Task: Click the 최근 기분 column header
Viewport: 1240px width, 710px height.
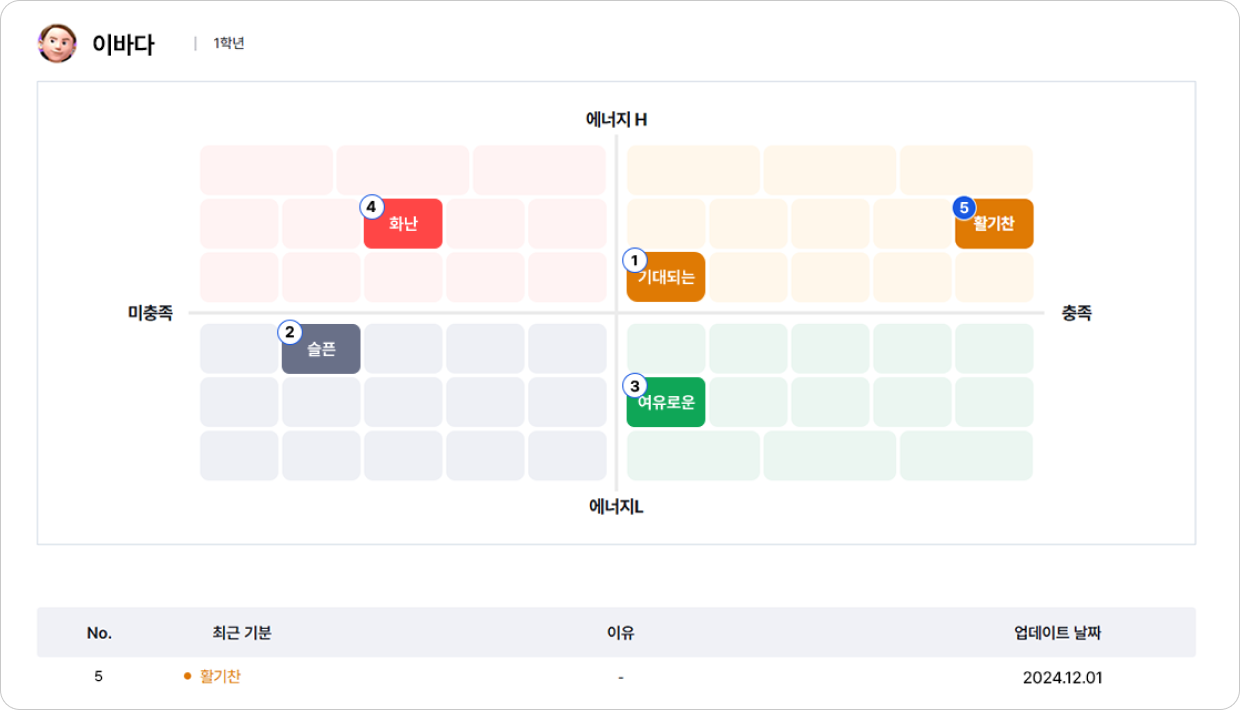Action: pos(242,633)
